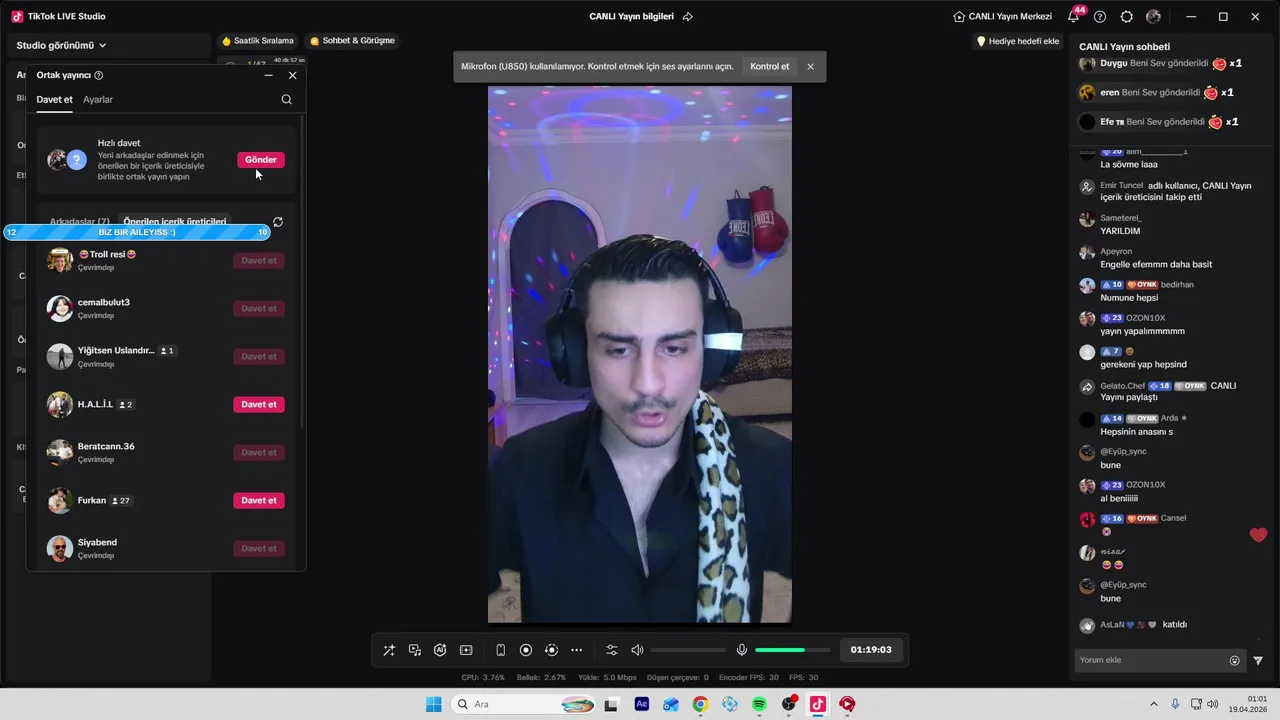Open Ortak yayıncı help info icon

coord(98,75)
